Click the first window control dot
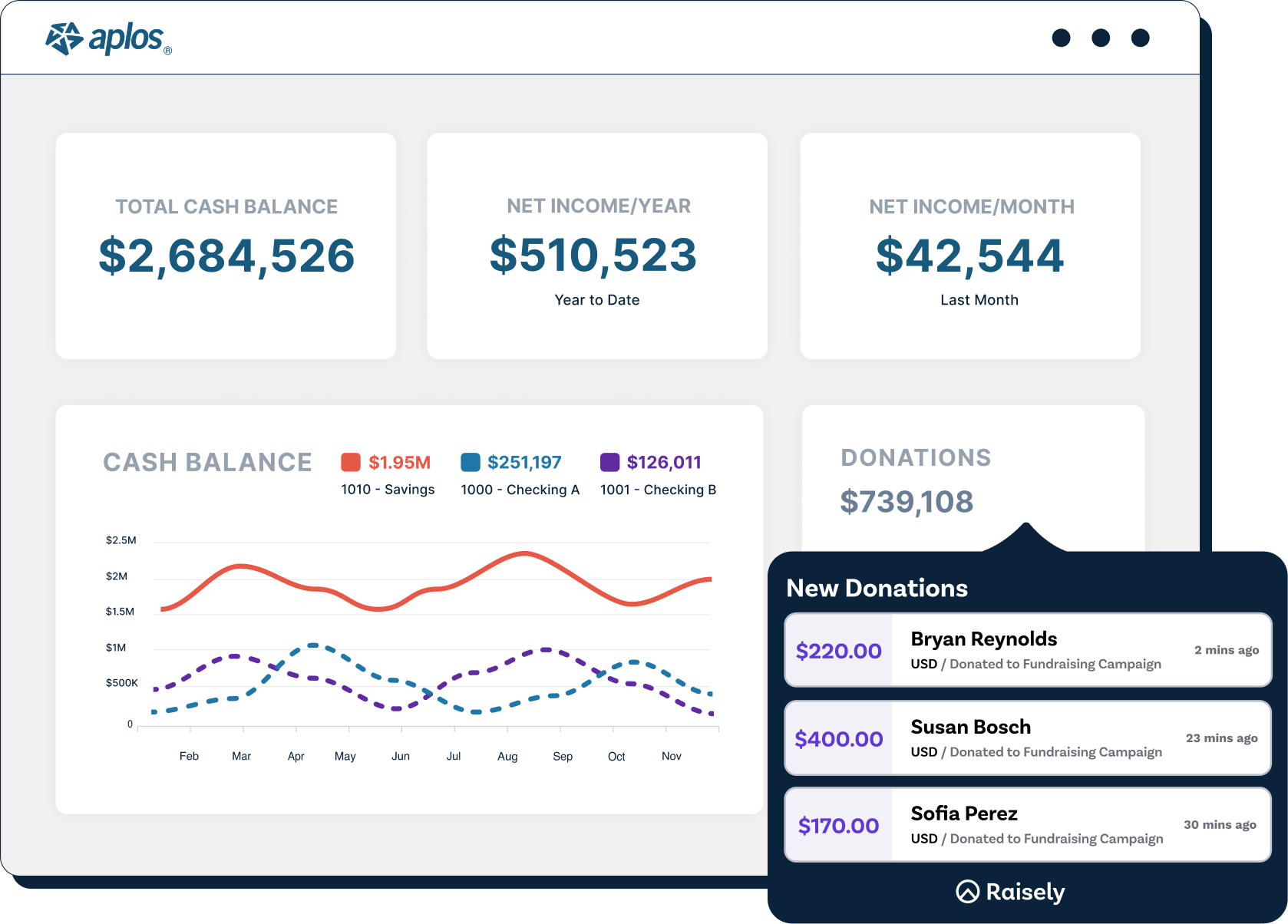Viewport: 1288px width, 924px height. pyautogui.click(x=1062, y=37)
